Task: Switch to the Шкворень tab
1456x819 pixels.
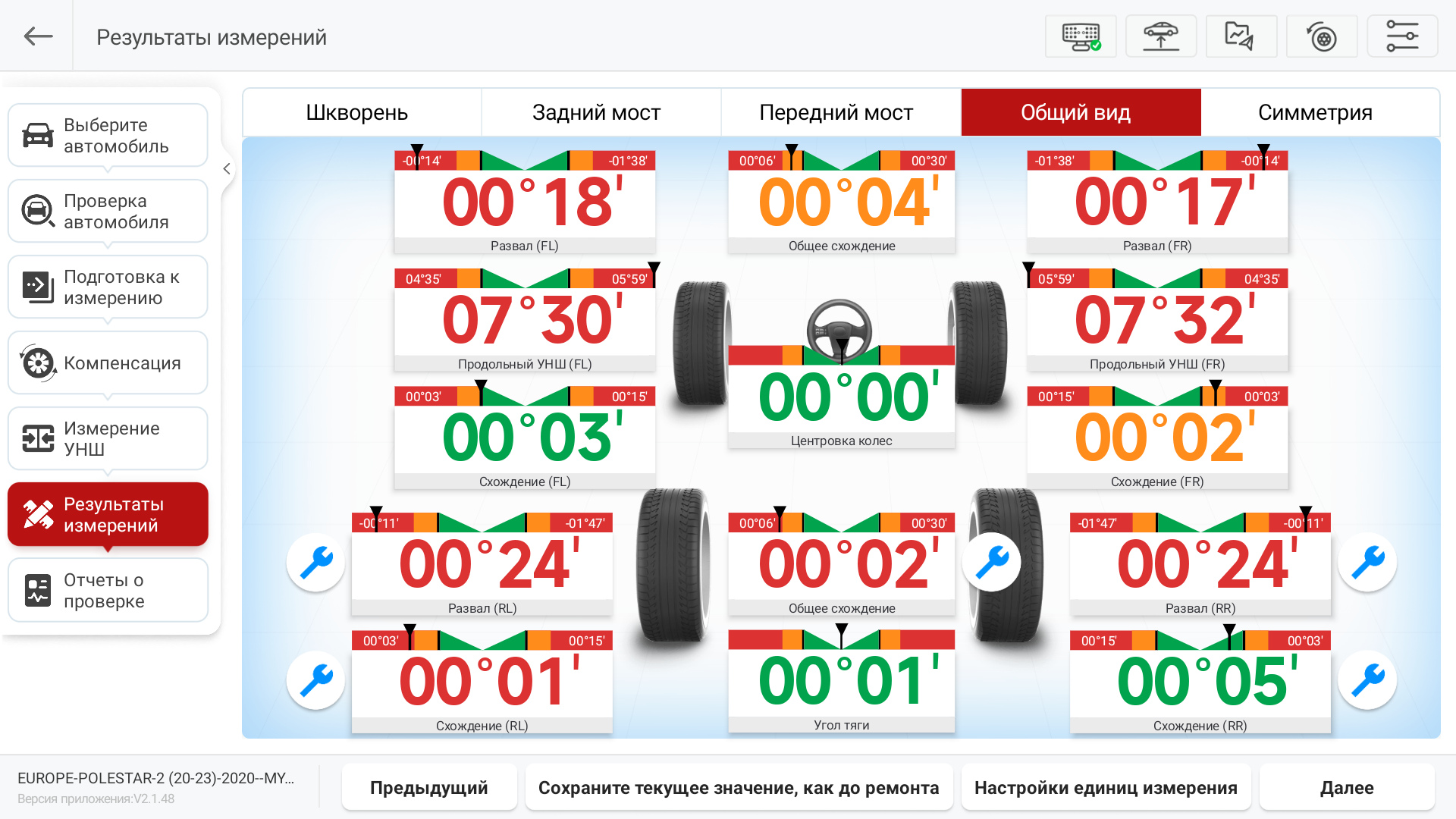Action: (x=357, y=112)
